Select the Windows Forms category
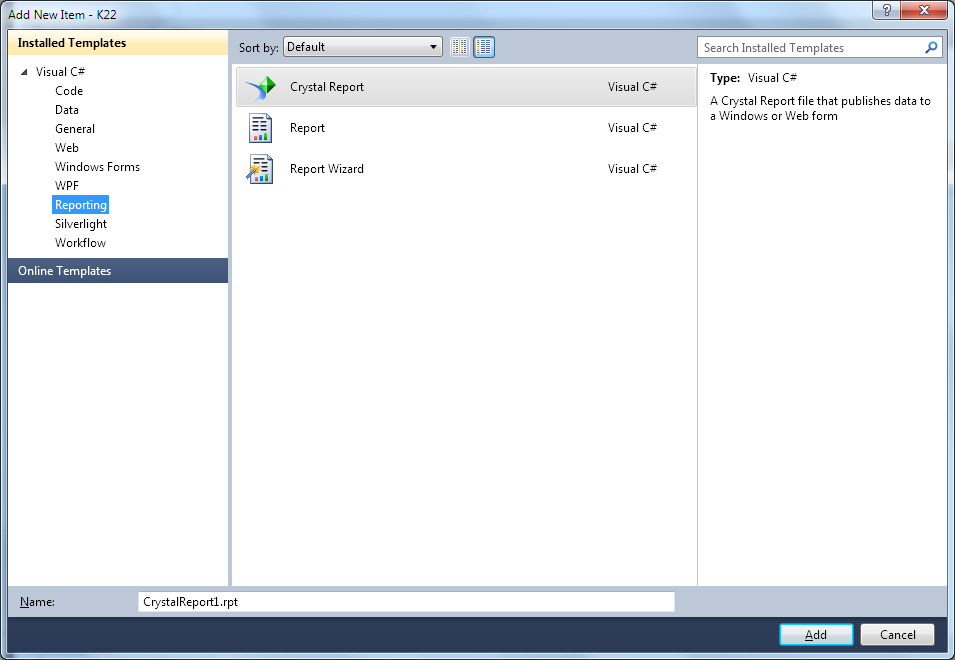 coord(97,167)
